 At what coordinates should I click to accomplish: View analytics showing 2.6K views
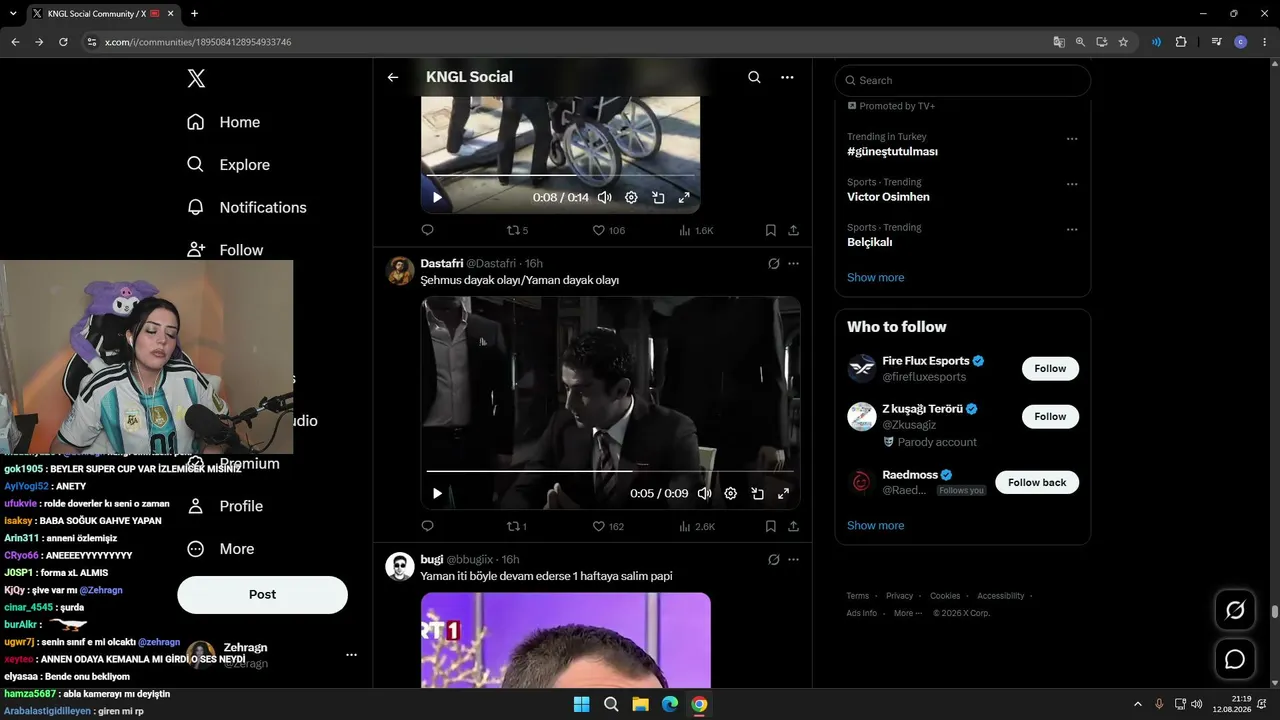pos(696,526)
